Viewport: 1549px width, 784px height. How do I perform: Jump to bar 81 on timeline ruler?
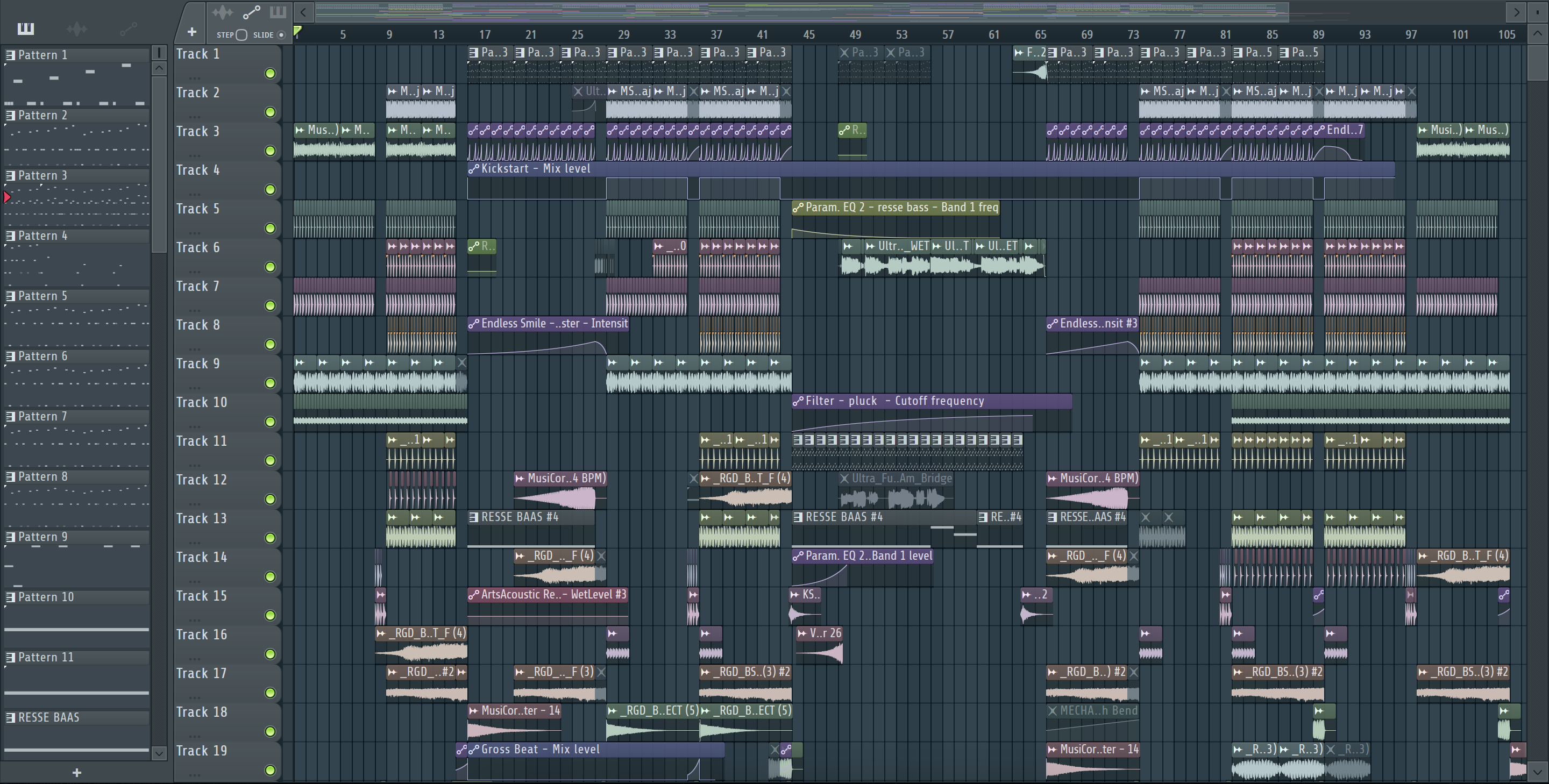point(1226,35)
